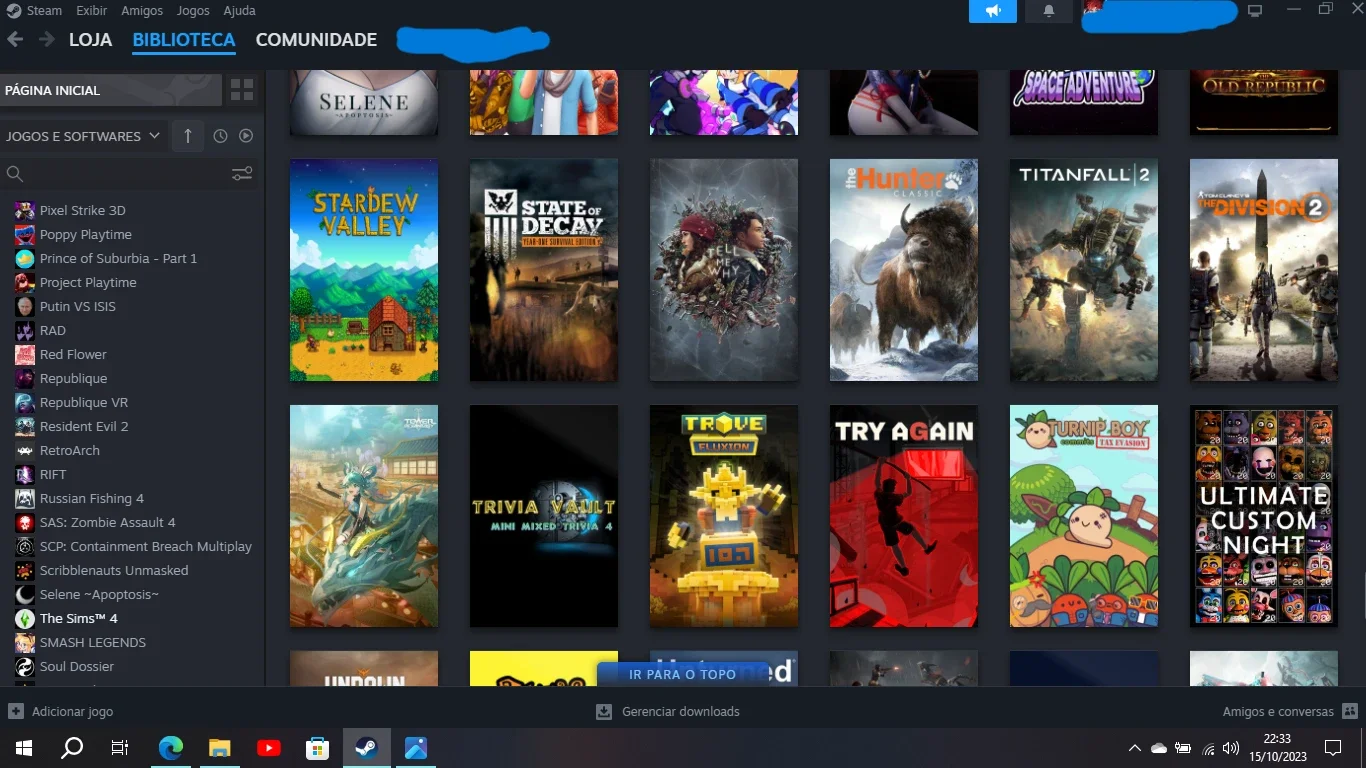The width and height of the screenshot is (1366, 768).
Task: Open the Trove cover
Action: pos(724,516)
